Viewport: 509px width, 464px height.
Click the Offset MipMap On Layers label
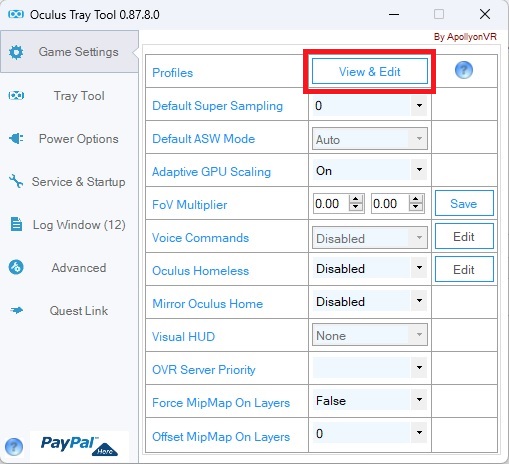point(221,437)
